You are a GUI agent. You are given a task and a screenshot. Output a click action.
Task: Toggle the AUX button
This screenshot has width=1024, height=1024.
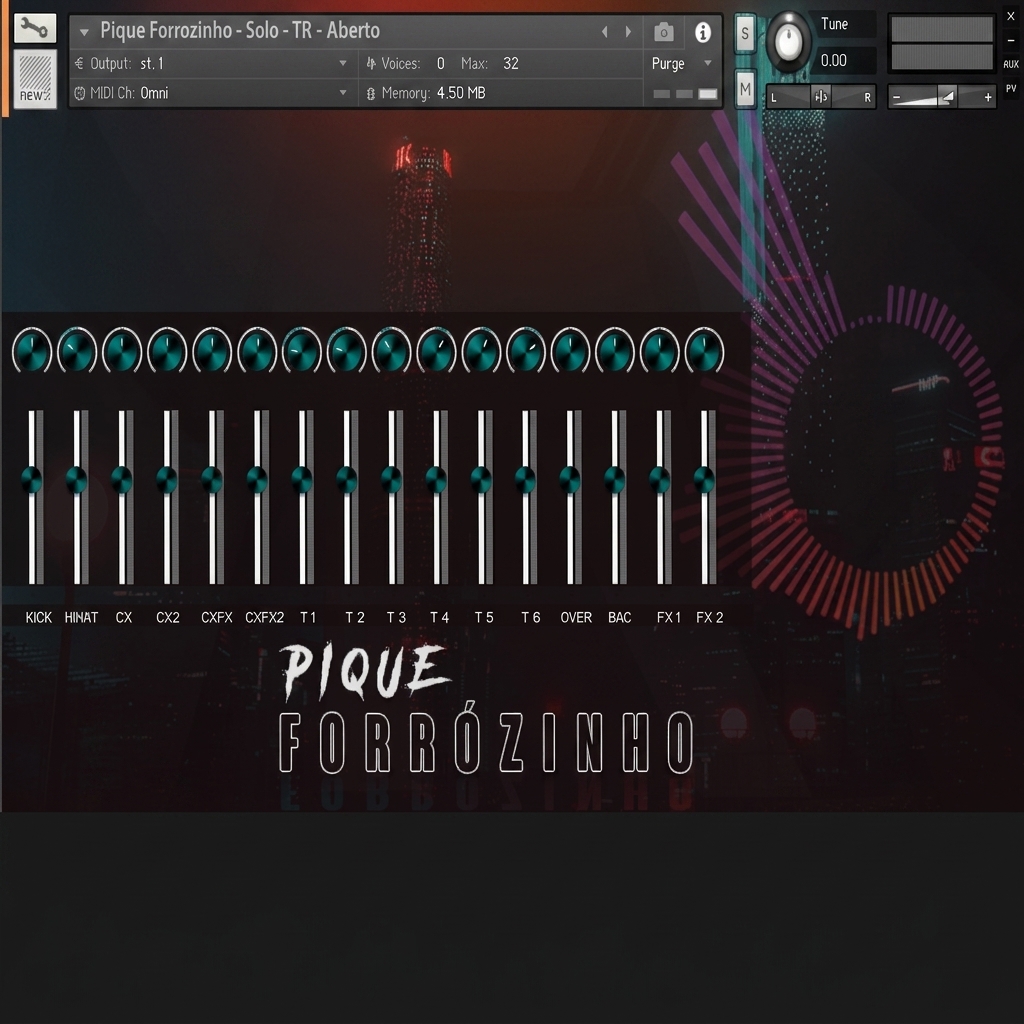pos(1011,64)
